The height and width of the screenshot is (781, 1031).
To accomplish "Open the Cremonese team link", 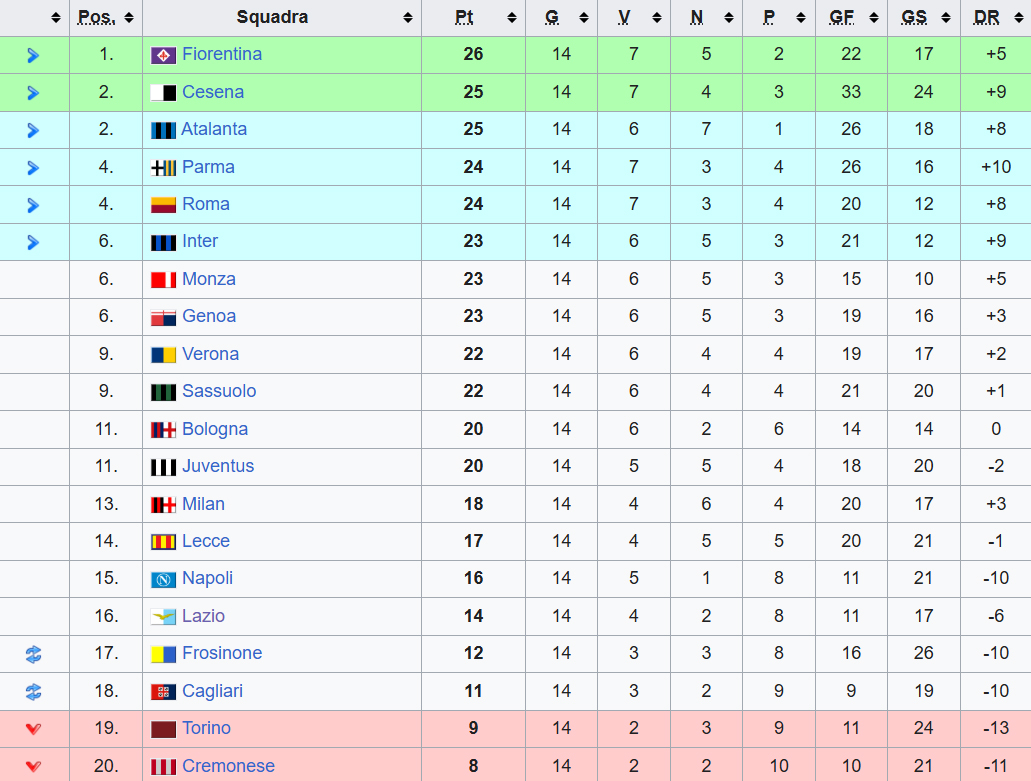I will pos(228,766).
